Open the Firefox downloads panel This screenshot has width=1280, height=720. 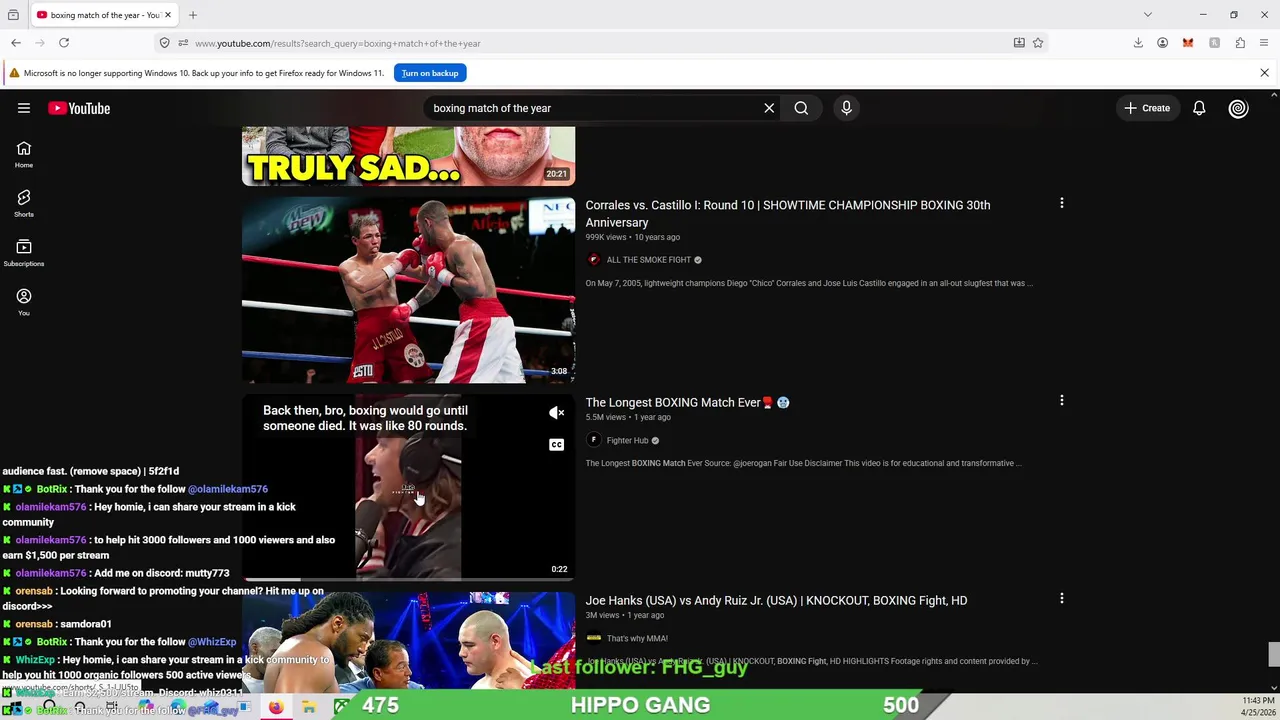pyautogui.click(x=1138, y=43)
